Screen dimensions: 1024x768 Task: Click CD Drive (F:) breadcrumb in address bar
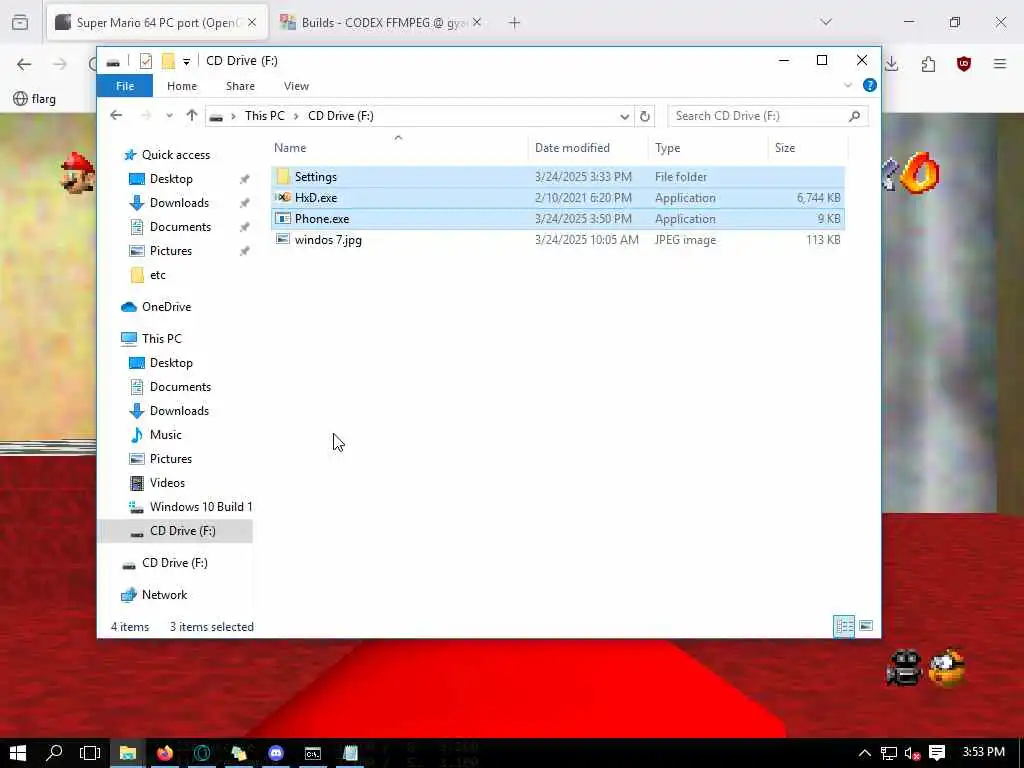pyautogui.click(x=340, y=116)
